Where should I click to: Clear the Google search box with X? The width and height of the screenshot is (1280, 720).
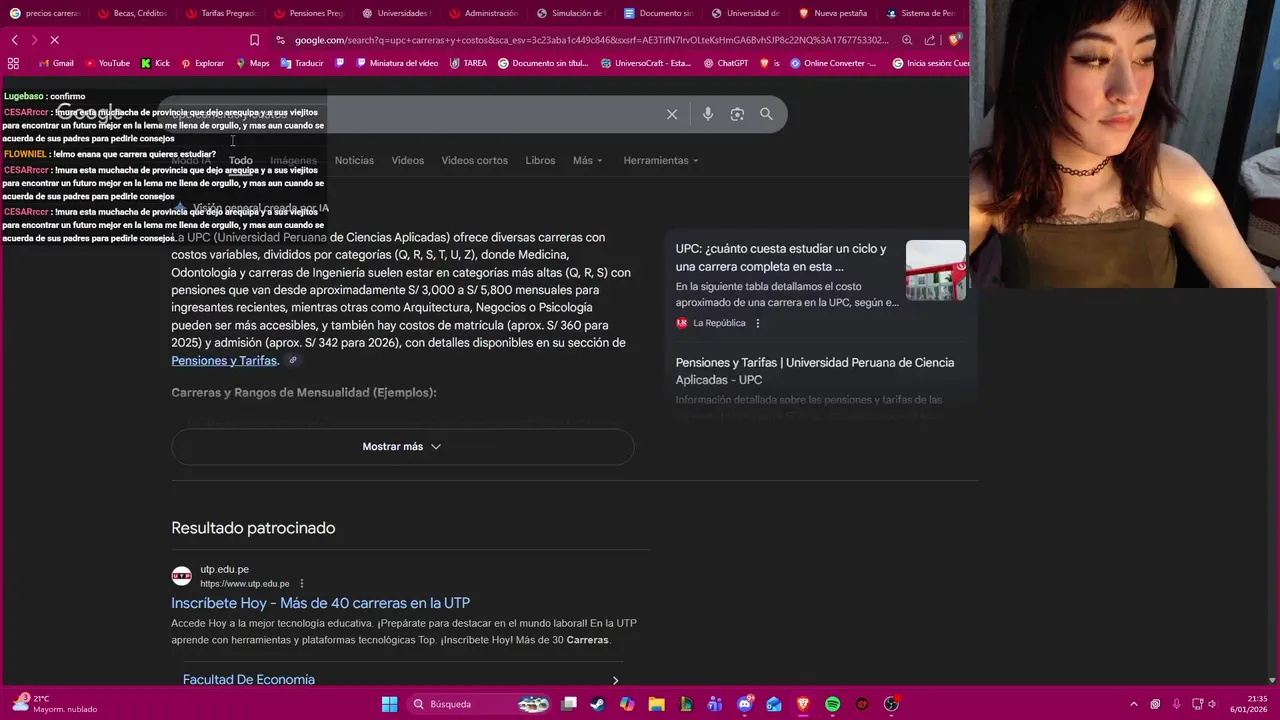[672, 114]
